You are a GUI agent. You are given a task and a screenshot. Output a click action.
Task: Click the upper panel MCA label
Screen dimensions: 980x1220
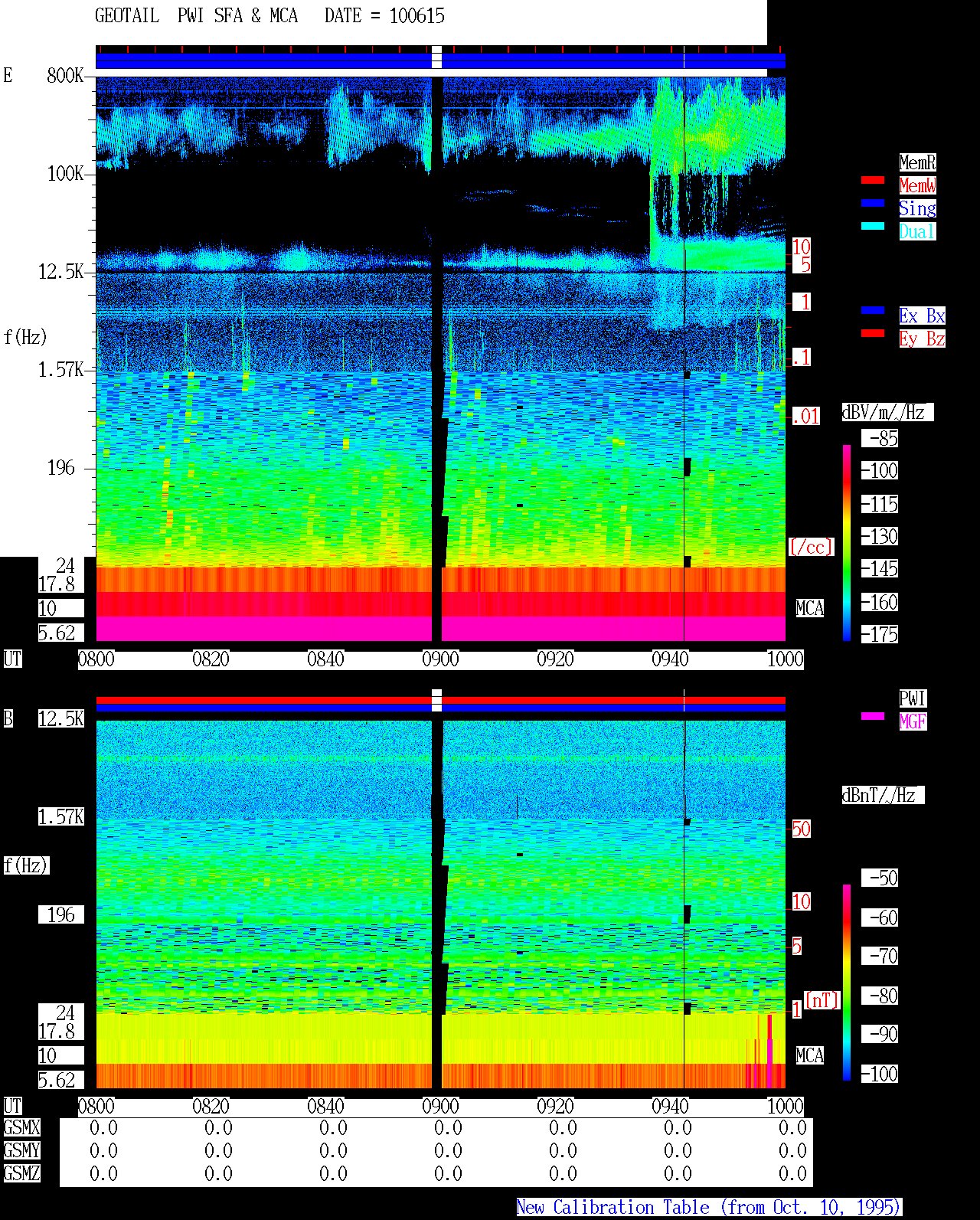810,608
